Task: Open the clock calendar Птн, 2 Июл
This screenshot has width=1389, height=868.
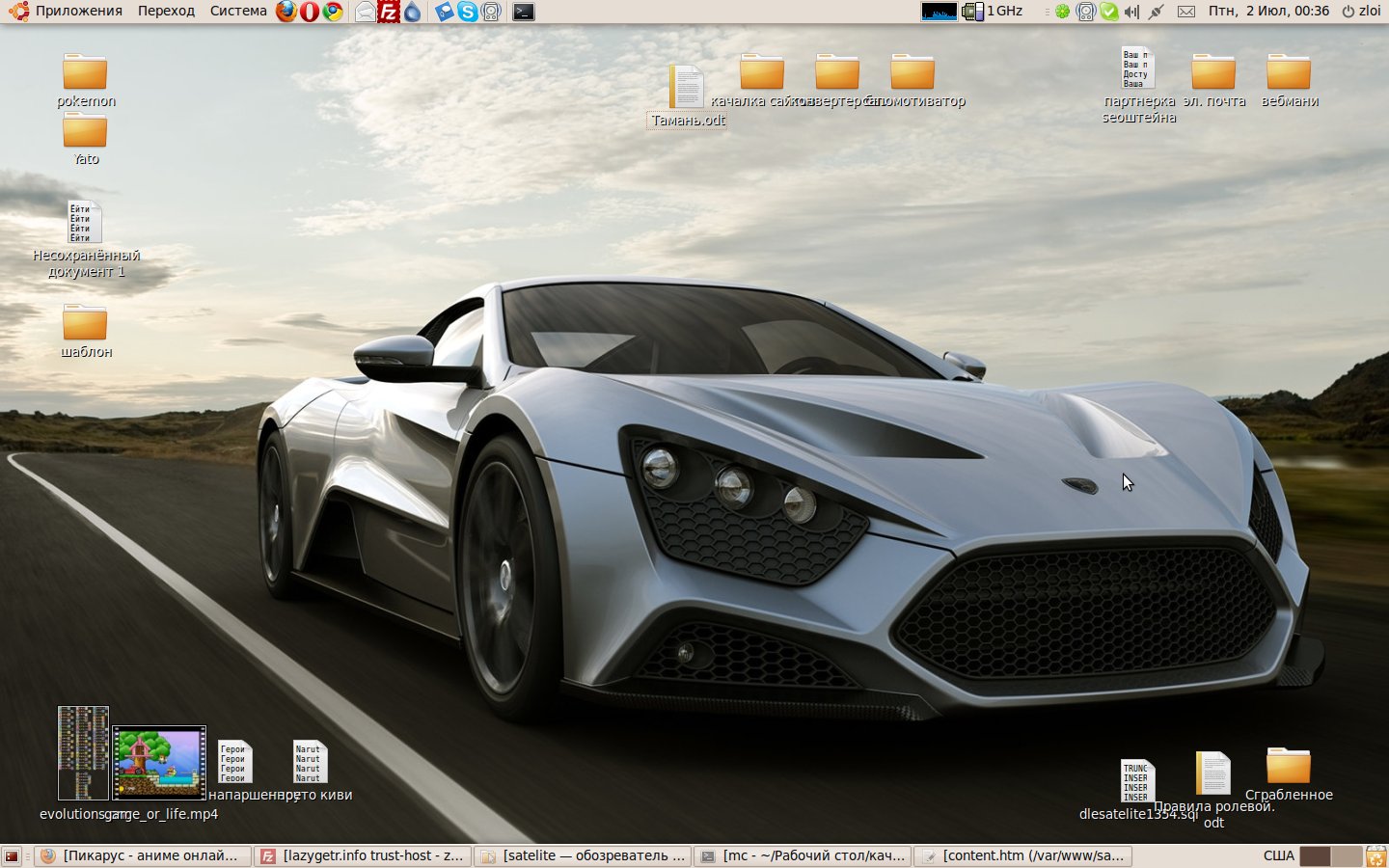Action: (x=1268, y=12)
